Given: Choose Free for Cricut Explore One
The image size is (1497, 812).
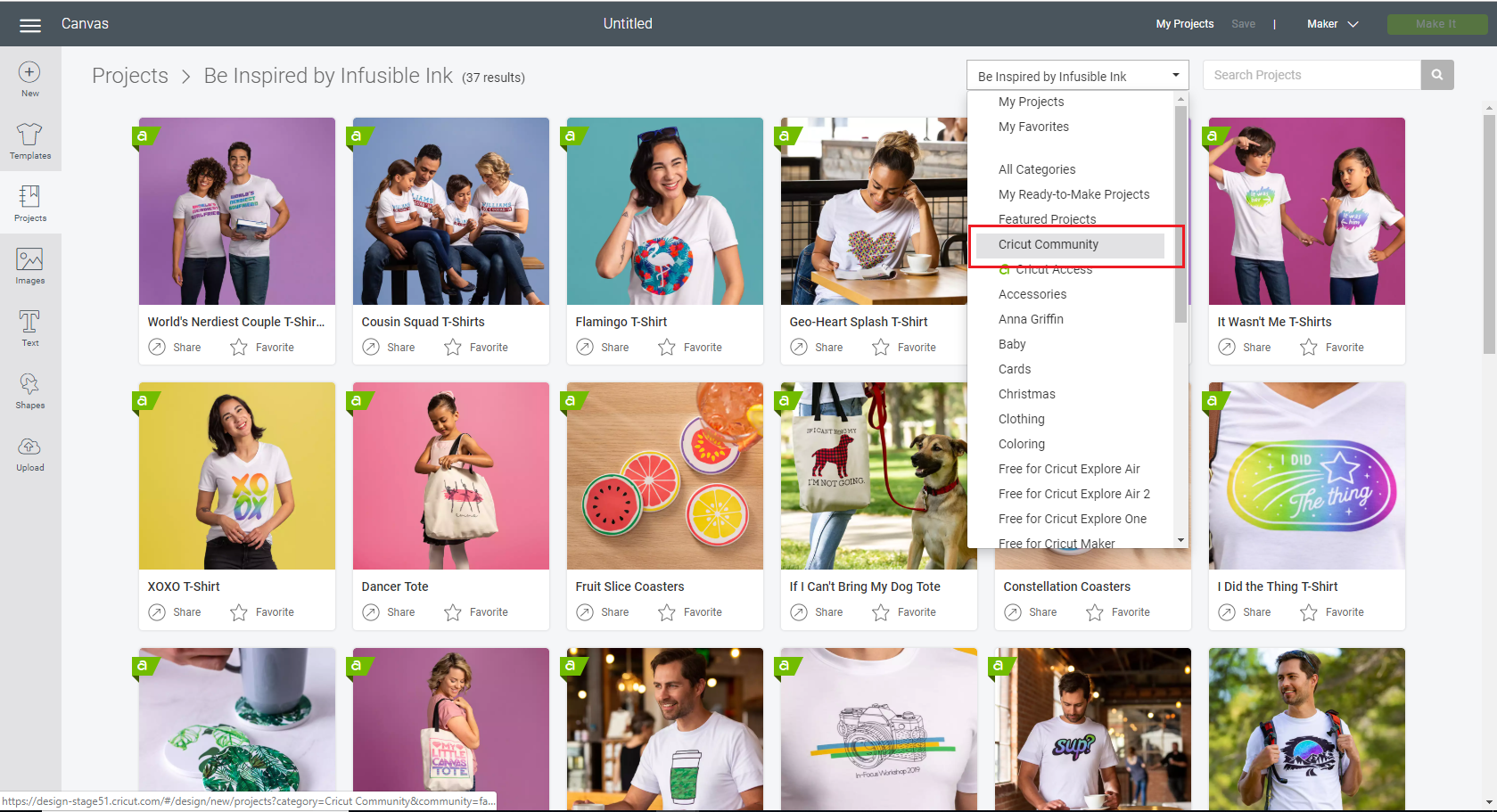Looking at the screenshot, I should (x=1073, y=519).
